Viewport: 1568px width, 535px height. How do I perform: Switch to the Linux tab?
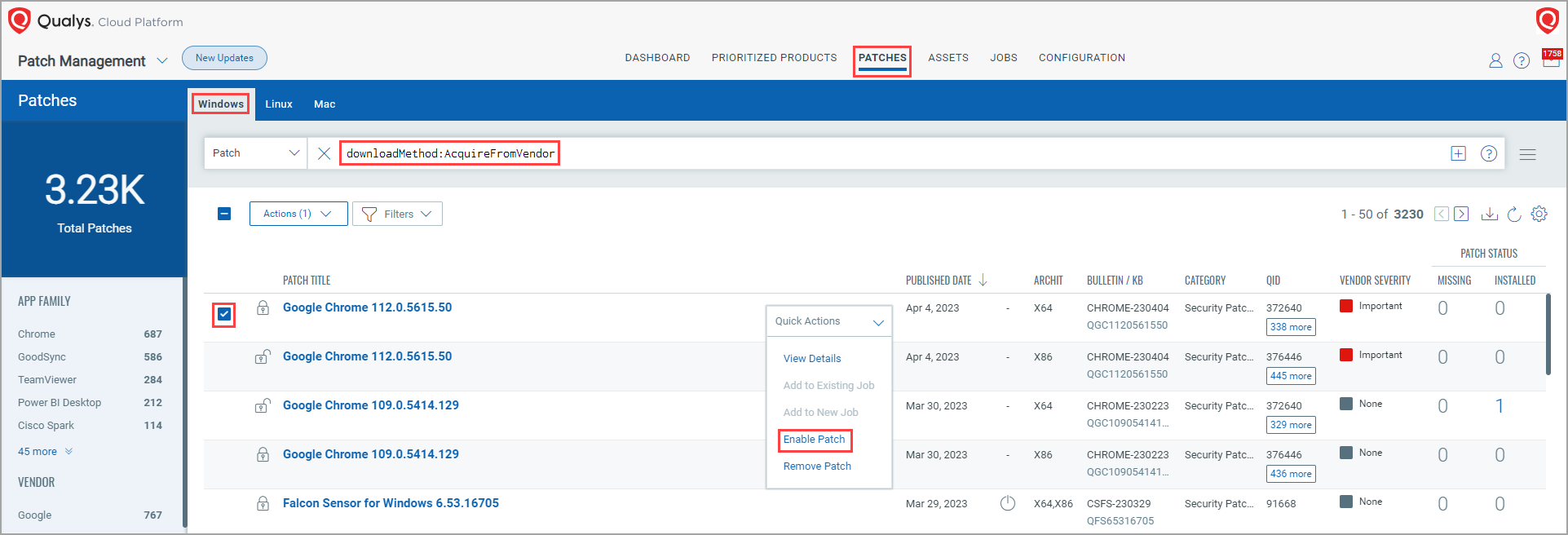pyautogui.click(x=278, y=104)
